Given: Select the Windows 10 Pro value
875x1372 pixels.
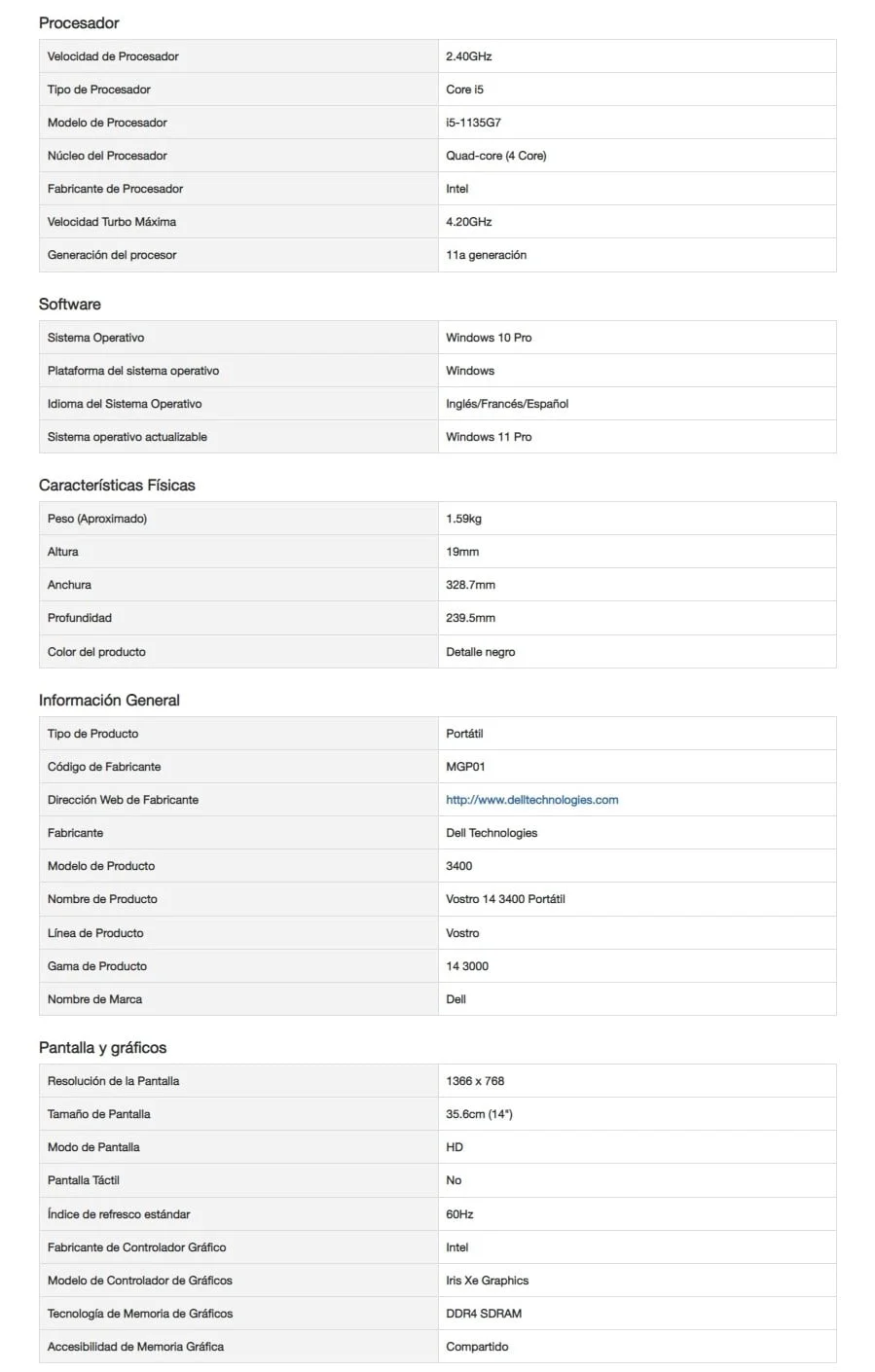Looking at the screenshot, I should coord(489,338).
